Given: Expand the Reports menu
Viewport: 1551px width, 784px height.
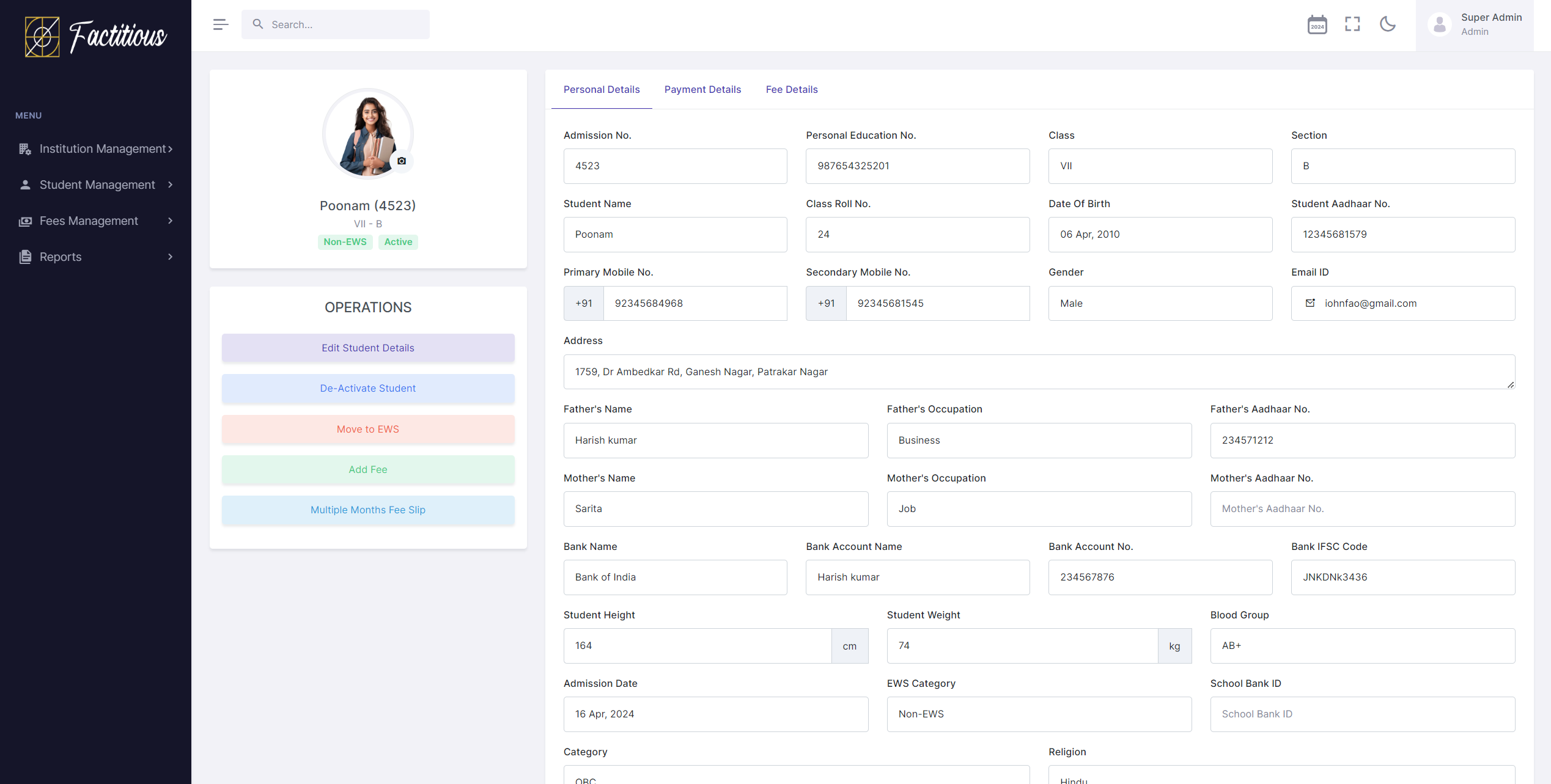Looking at the screenshot, I should click(95, 257).
